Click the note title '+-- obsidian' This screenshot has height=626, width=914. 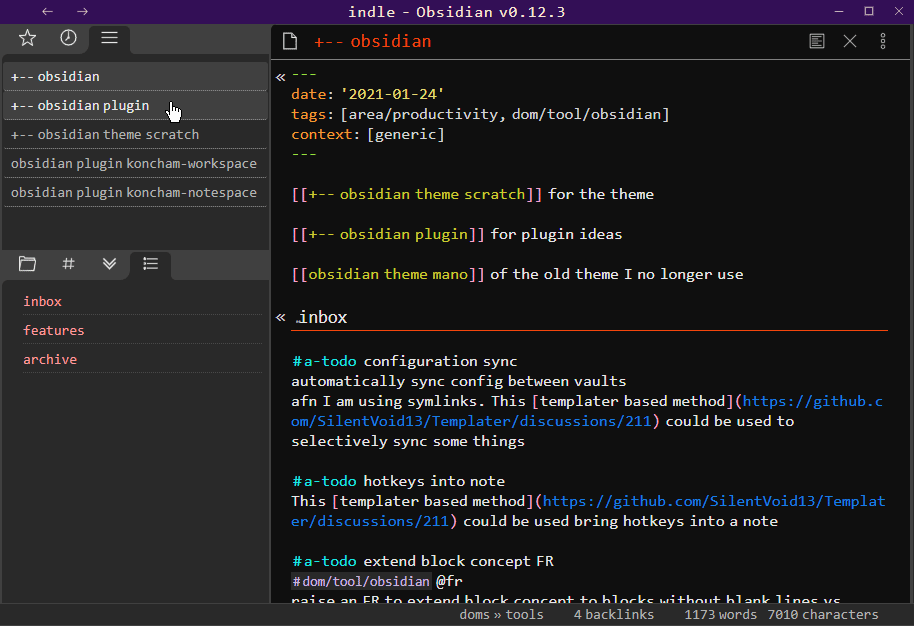click(x=372, y=41)
